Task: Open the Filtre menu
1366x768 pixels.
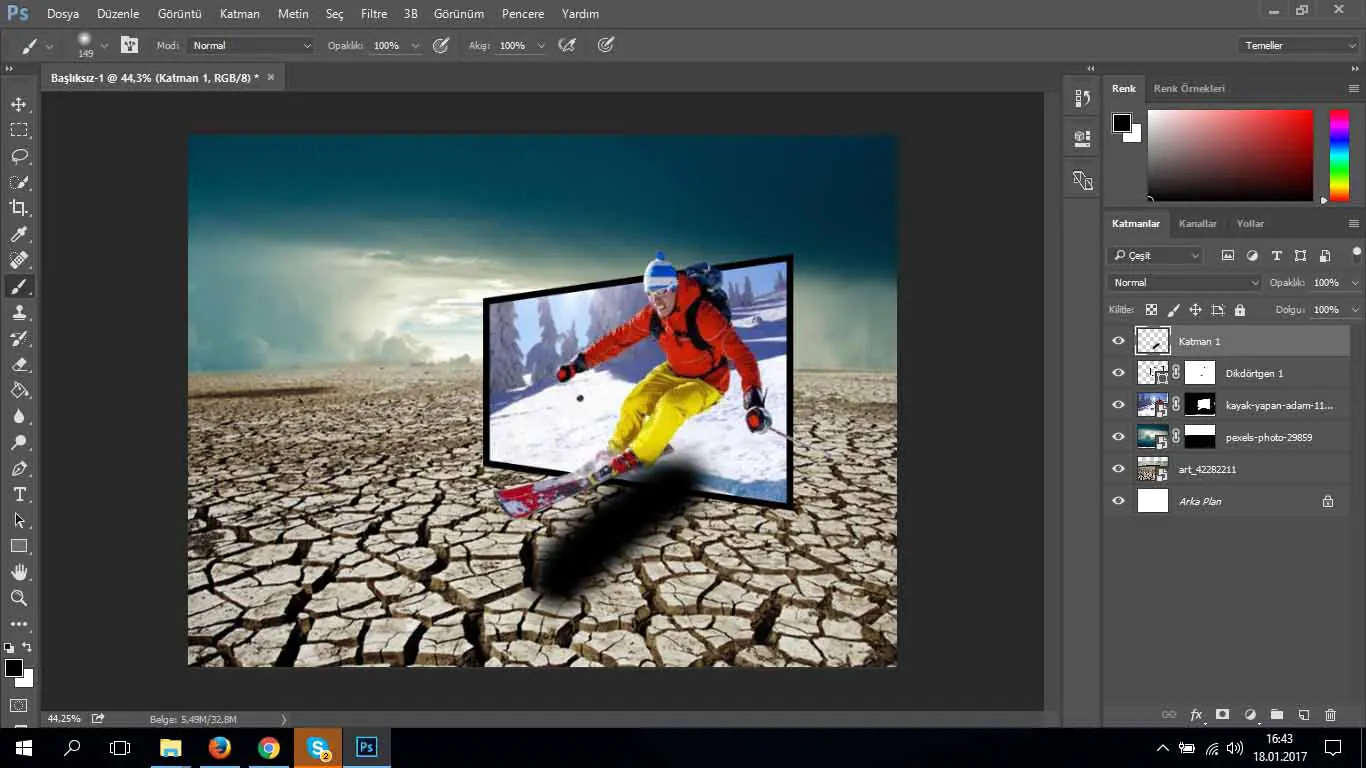Action: pos(373,14)
